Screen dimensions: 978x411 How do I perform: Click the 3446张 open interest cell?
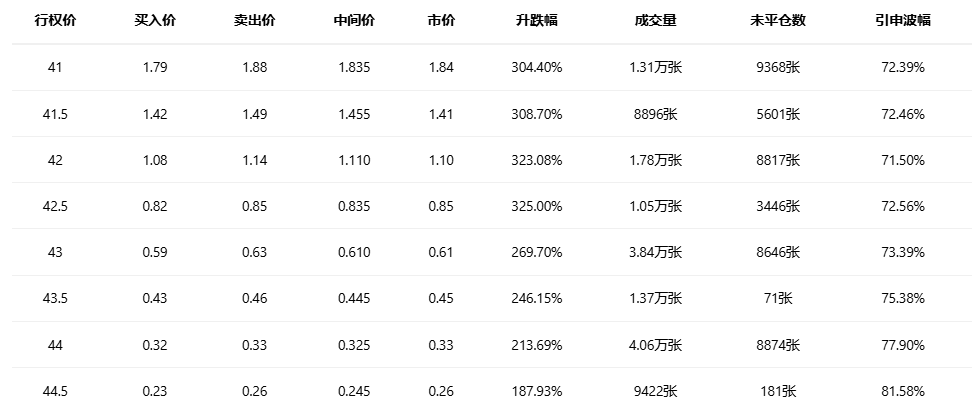click(778, 206)
